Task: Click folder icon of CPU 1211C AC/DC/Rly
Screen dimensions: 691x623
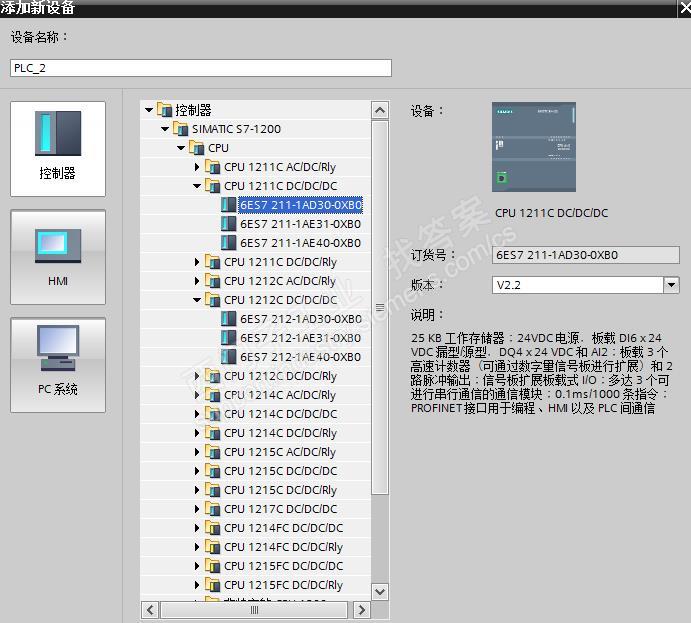Action: point(212,167)
